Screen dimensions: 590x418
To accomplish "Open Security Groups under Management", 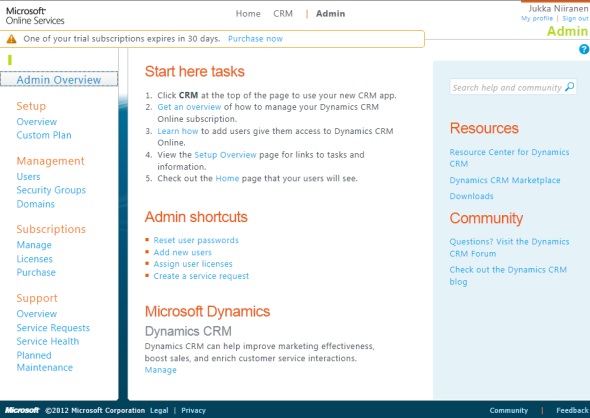I will [51, 190].
